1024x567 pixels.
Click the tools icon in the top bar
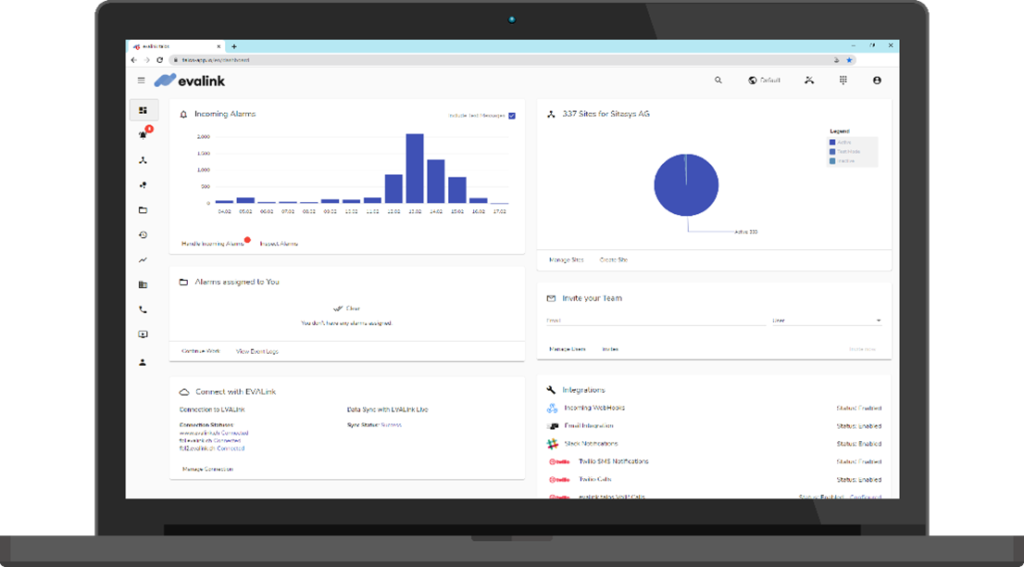(809, 80)
